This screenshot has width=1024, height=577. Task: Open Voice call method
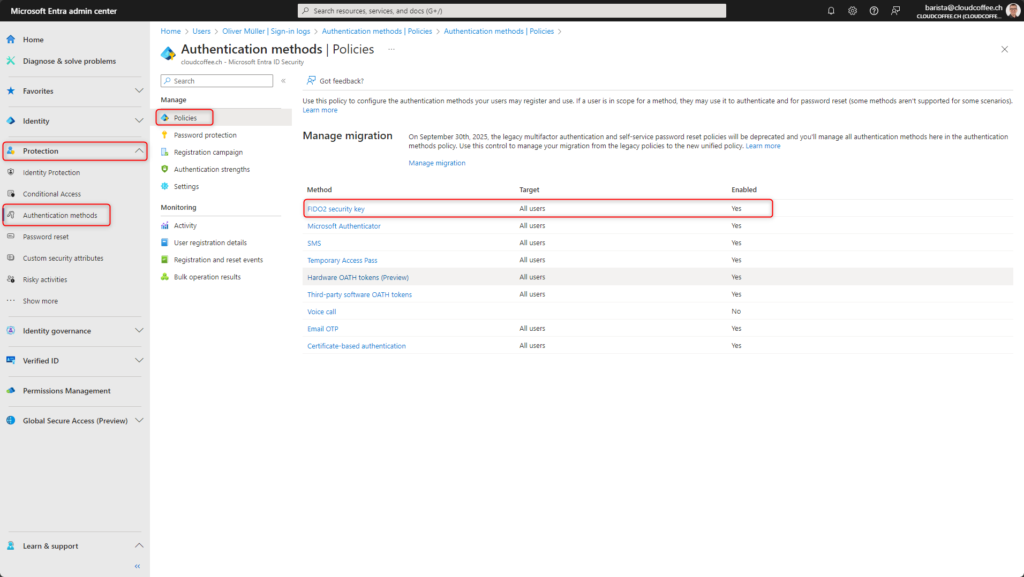[x=321, y=312]
